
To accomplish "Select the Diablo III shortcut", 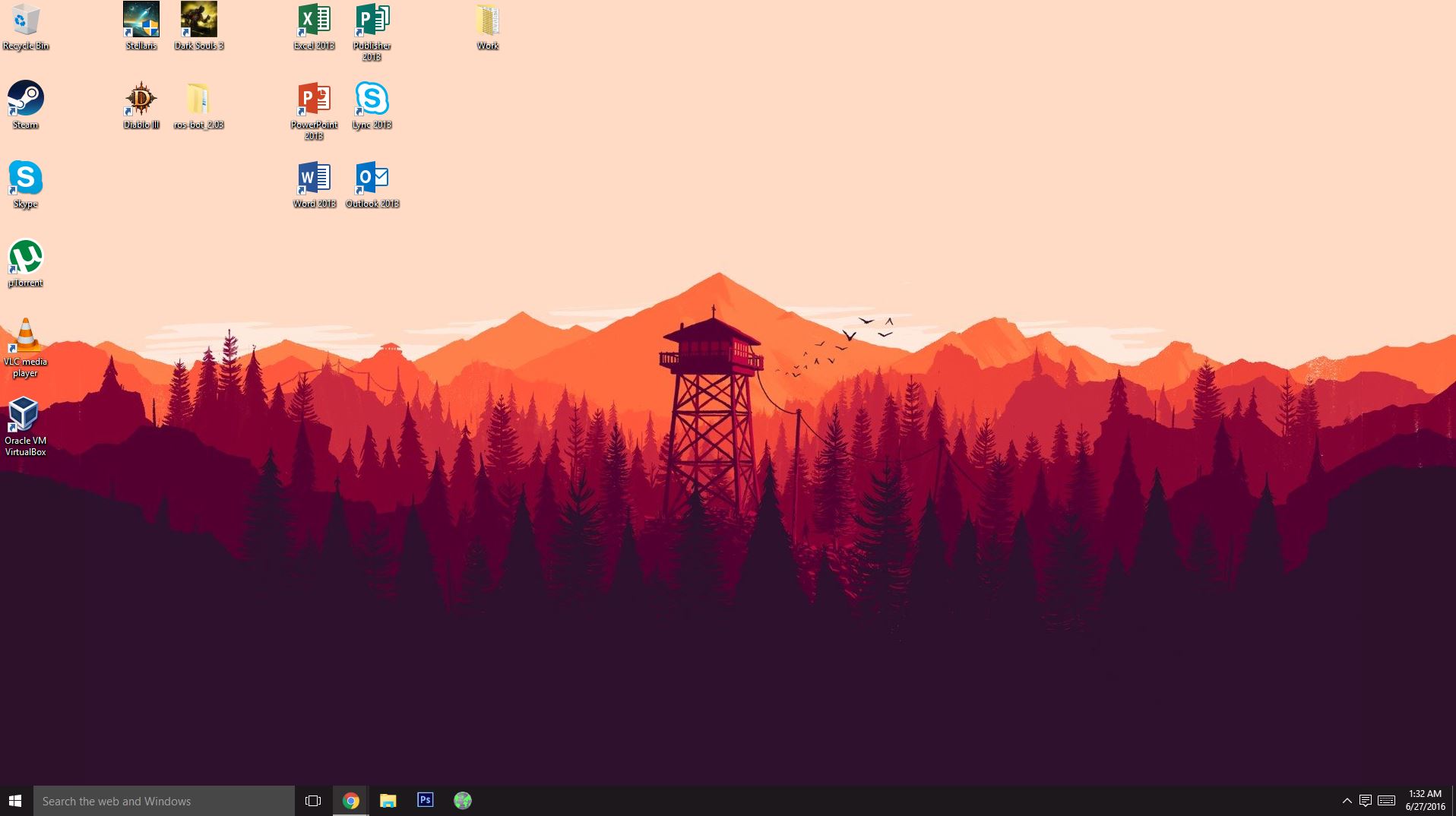I will point(141,106).
